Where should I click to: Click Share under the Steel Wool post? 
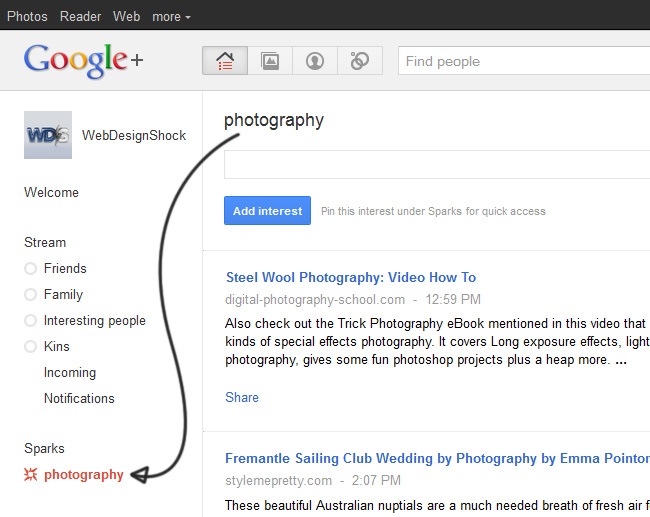click(x=242, y=397)
